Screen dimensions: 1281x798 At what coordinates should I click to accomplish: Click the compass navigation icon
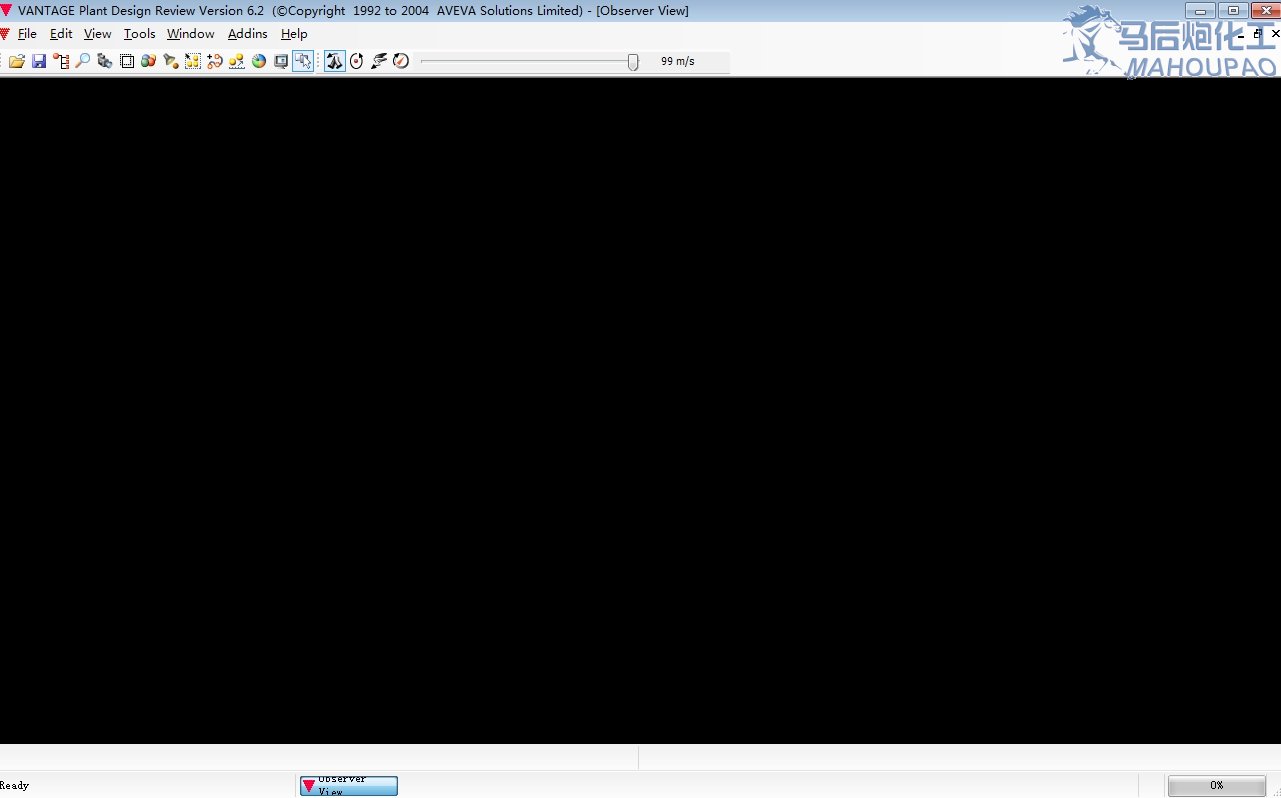[400, 61]
